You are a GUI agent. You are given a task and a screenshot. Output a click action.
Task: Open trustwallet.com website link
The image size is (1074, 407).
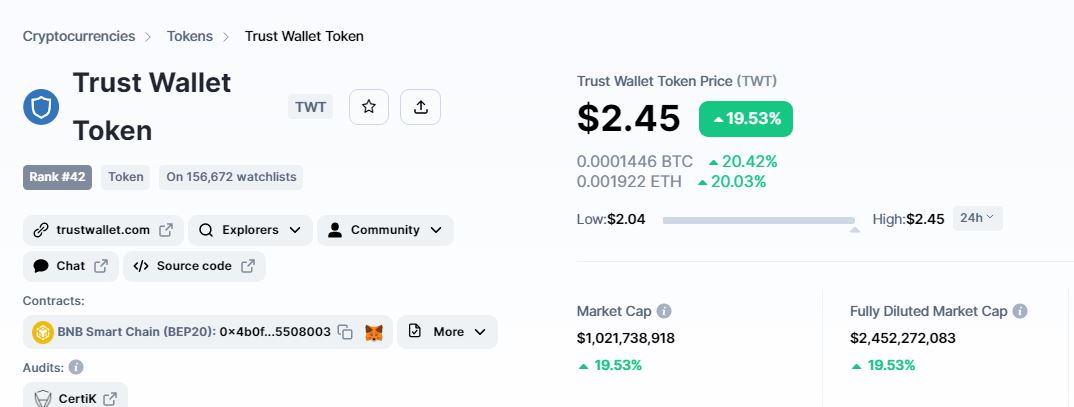[x=103, y=230]
